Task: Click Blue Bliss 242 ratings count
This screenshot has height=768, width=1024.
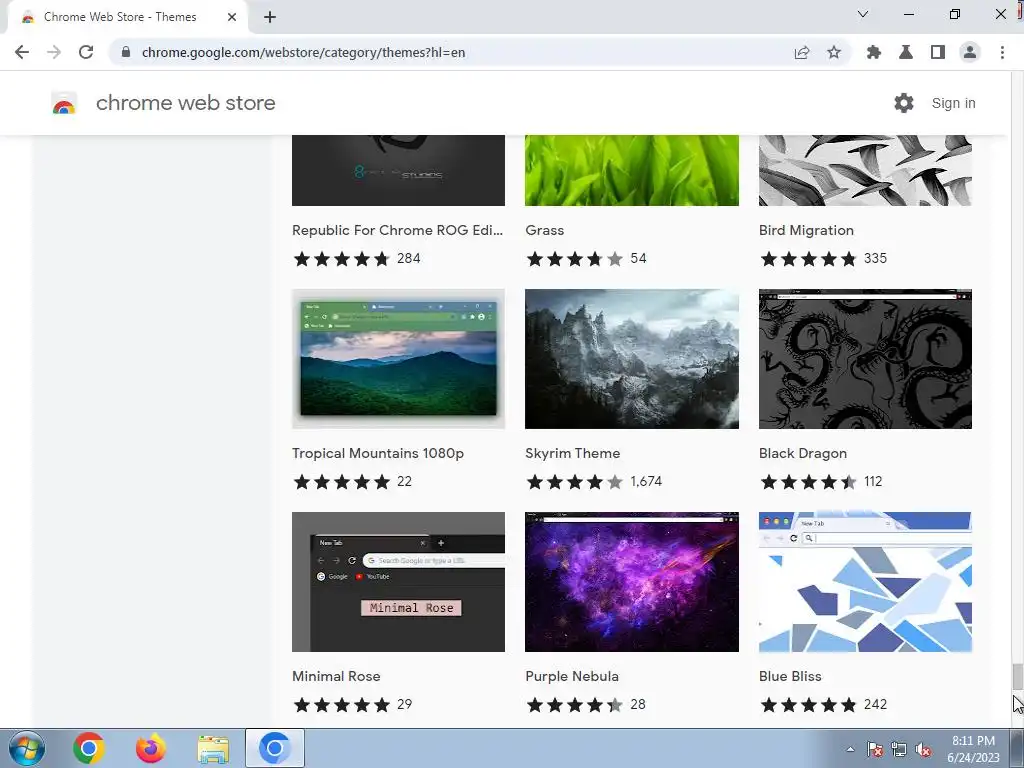Action: (x=875, y=704)
